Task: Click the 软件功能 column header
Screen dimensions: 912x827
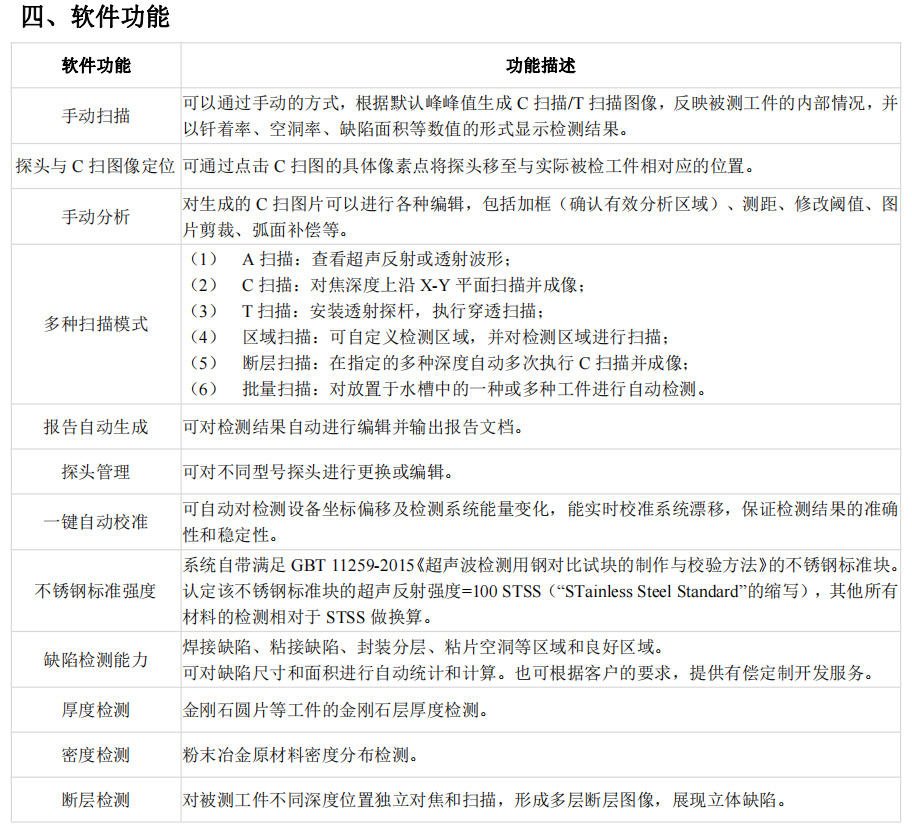Action: (97, 66)
